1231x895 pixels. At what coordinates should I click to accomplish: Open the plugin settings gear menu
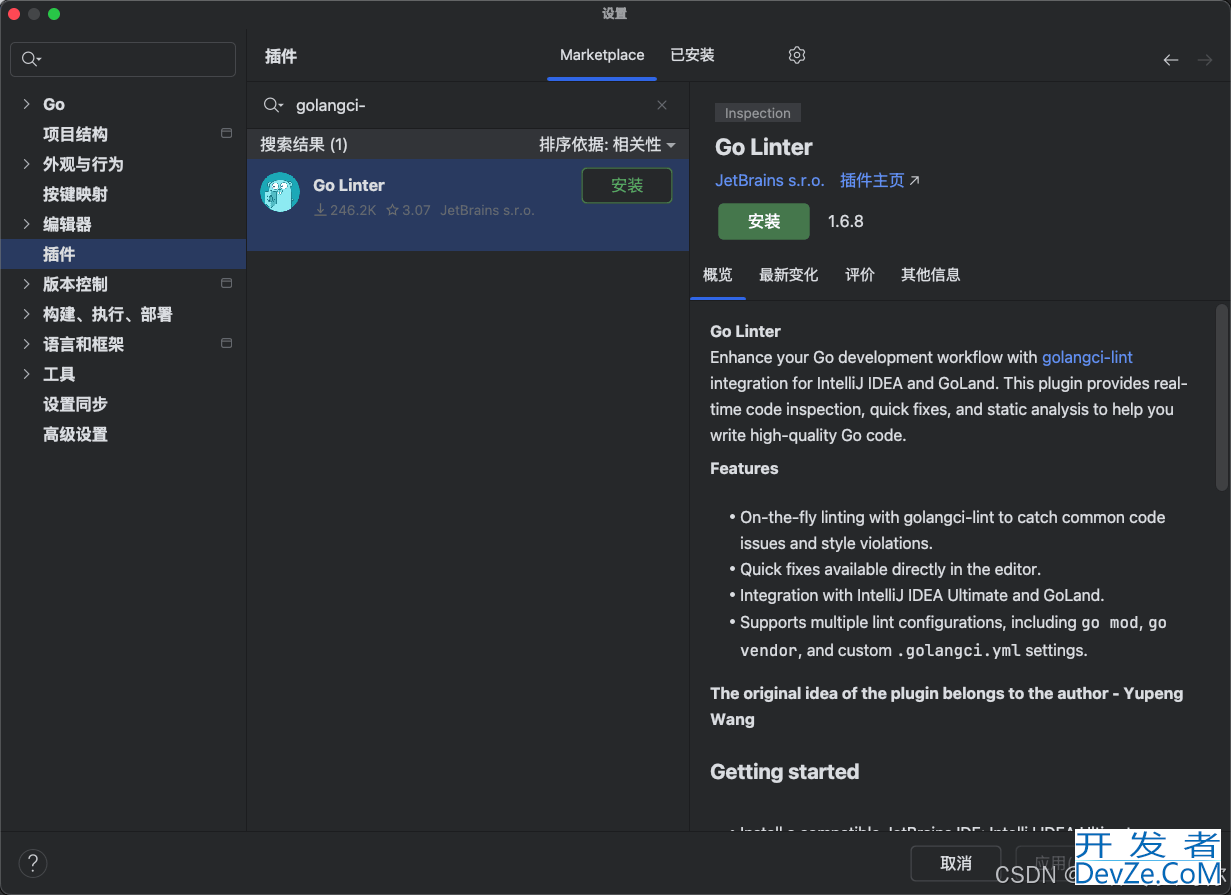click(x=797, y=56)
